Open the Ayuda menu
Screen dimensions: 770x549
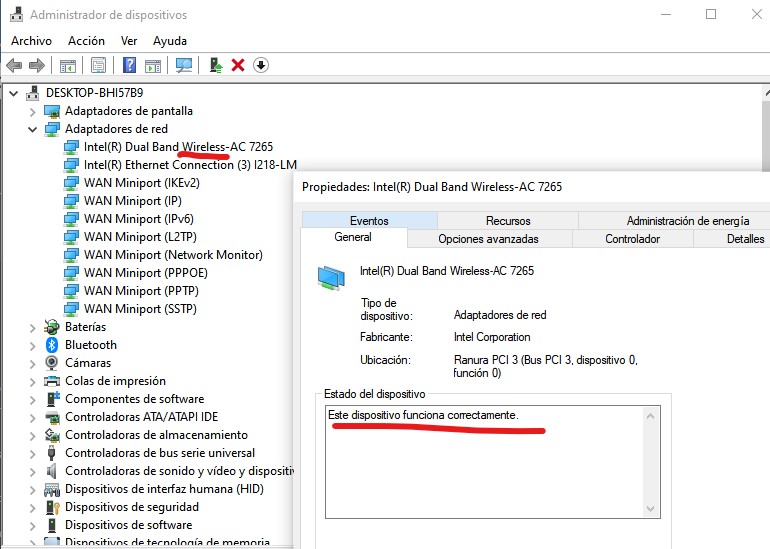[170, 41]
